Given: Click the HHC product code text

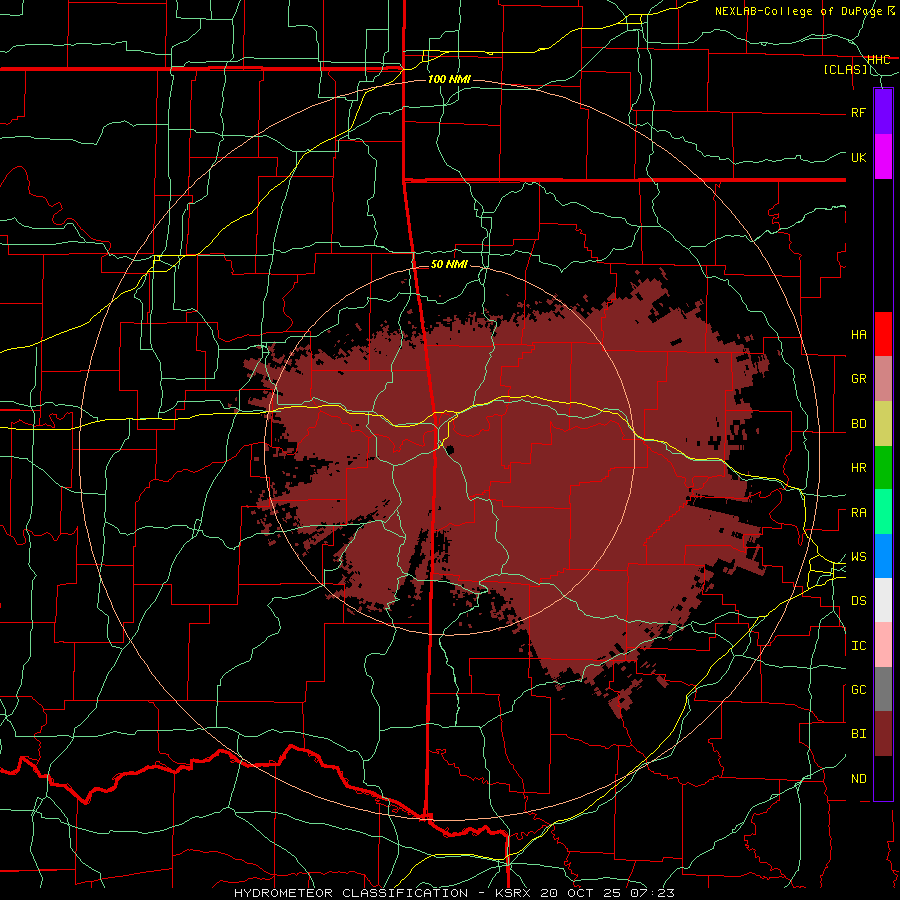Looking at the screenshot, I should tap(878, 60).
